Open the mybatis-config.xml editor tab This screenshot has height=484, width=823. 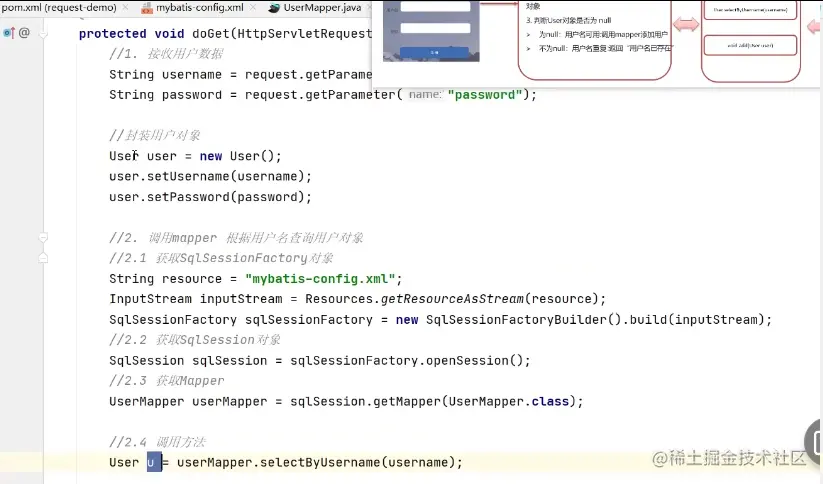pyautogui.click(x=199, y=7)
